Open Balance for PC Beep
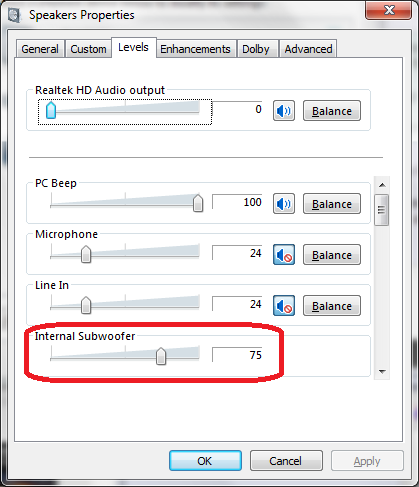419x487 pixels. [332, 203]
